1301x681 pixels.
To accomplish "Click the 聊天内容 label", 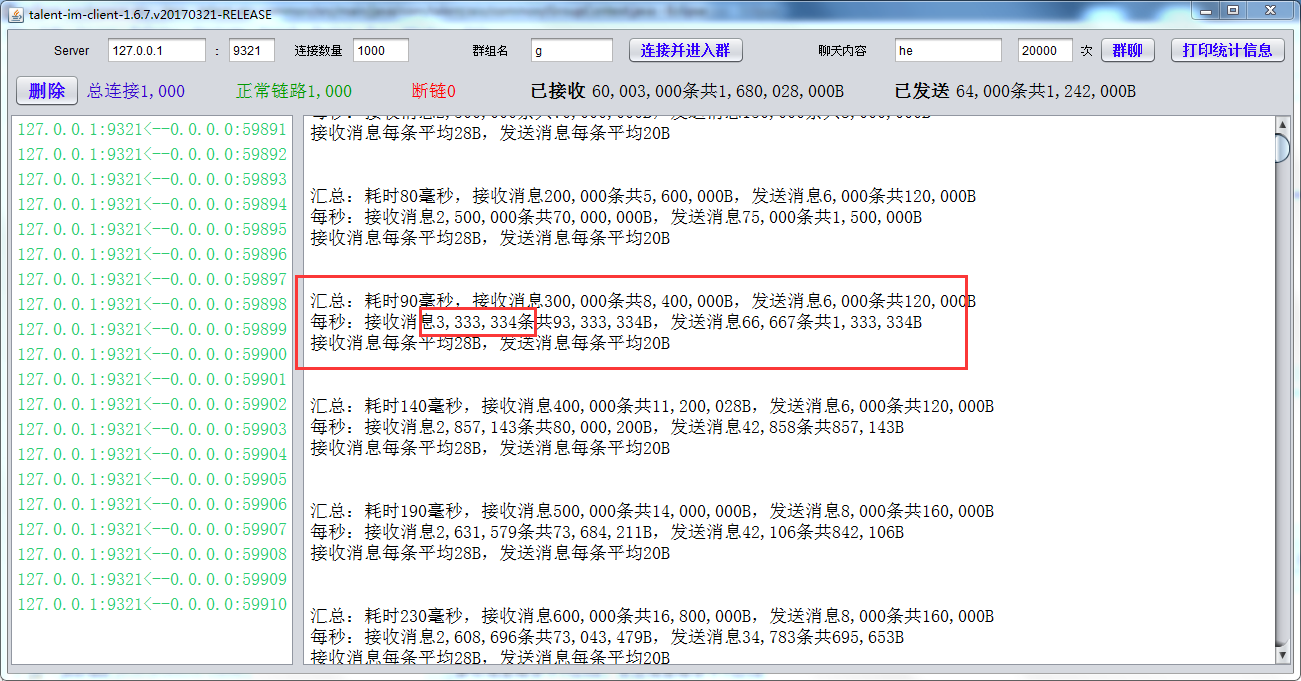I will 842,50.
